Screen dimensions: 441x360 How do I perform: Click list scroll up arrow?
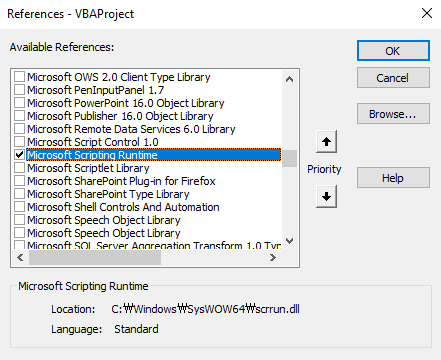pos(290,79)
